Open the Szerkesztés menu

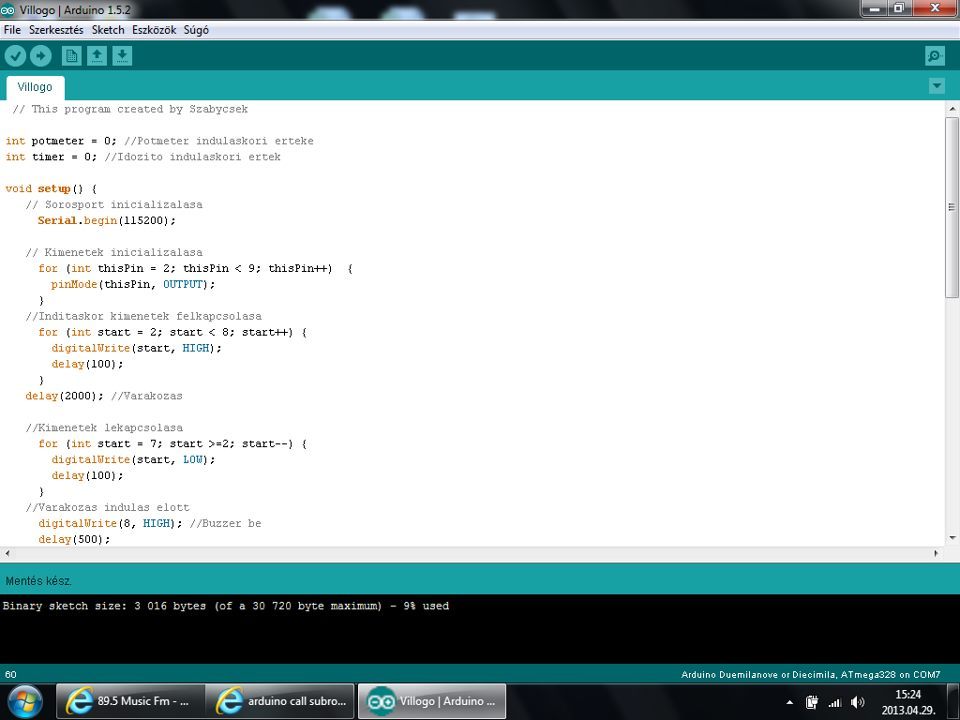coord(56,30)
